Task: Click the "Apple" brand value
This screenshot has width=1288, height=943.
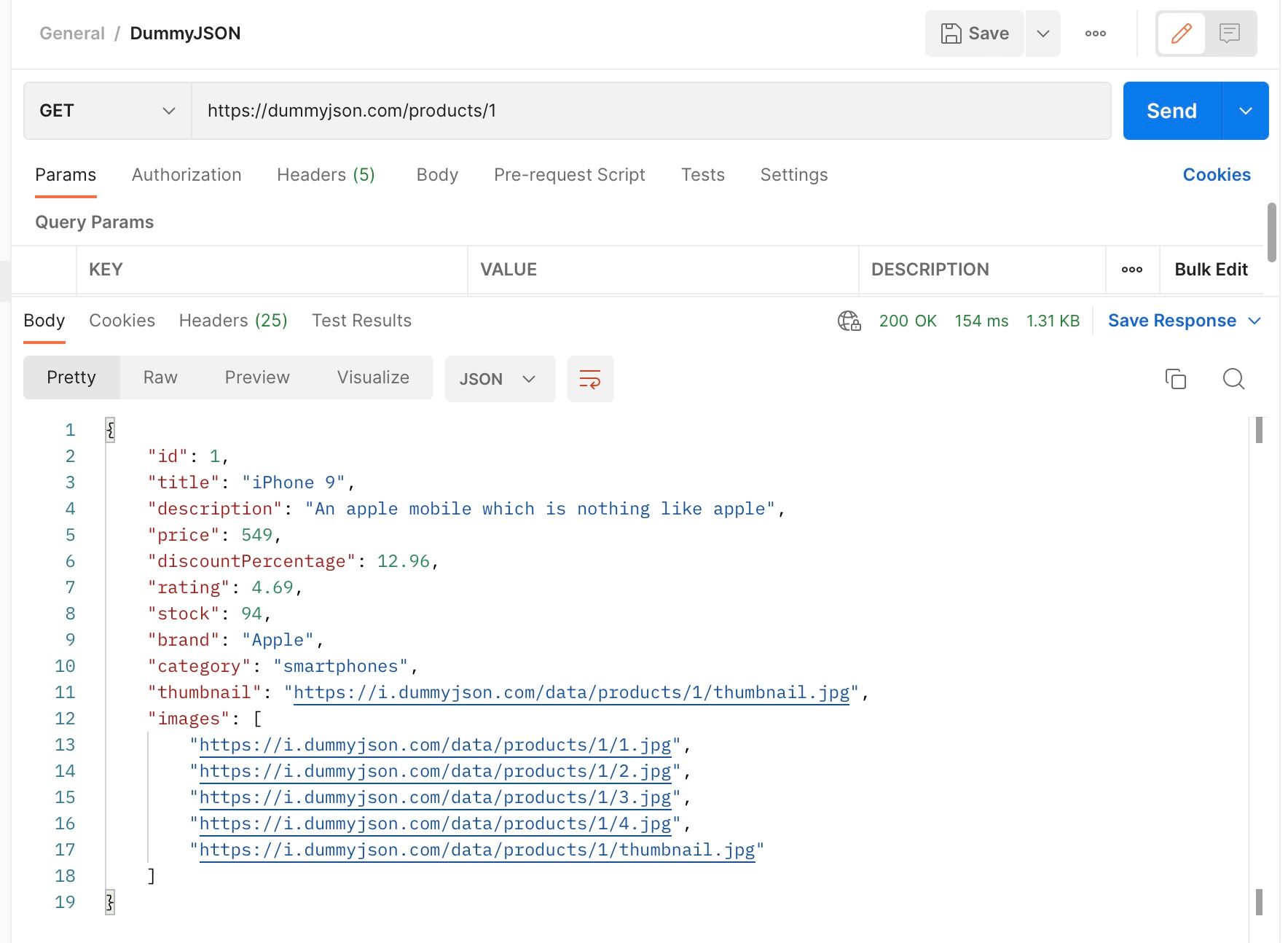Action: coord(278,640)
